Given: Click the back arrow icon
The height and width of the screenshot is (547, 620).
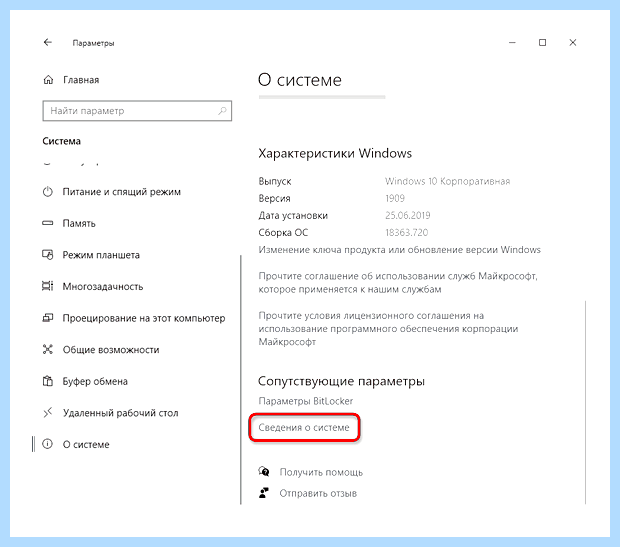Looking at the screenshot, I should (48, 42).
